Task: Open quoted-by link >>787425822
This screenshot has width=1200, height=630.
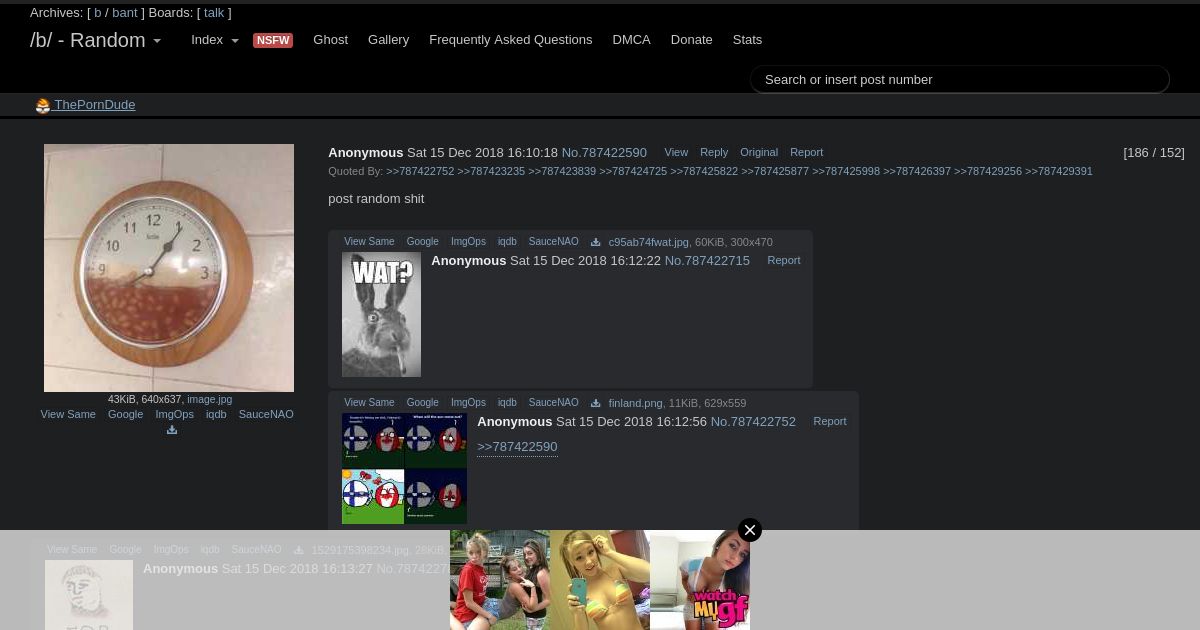Action: (x=704, y=171)
